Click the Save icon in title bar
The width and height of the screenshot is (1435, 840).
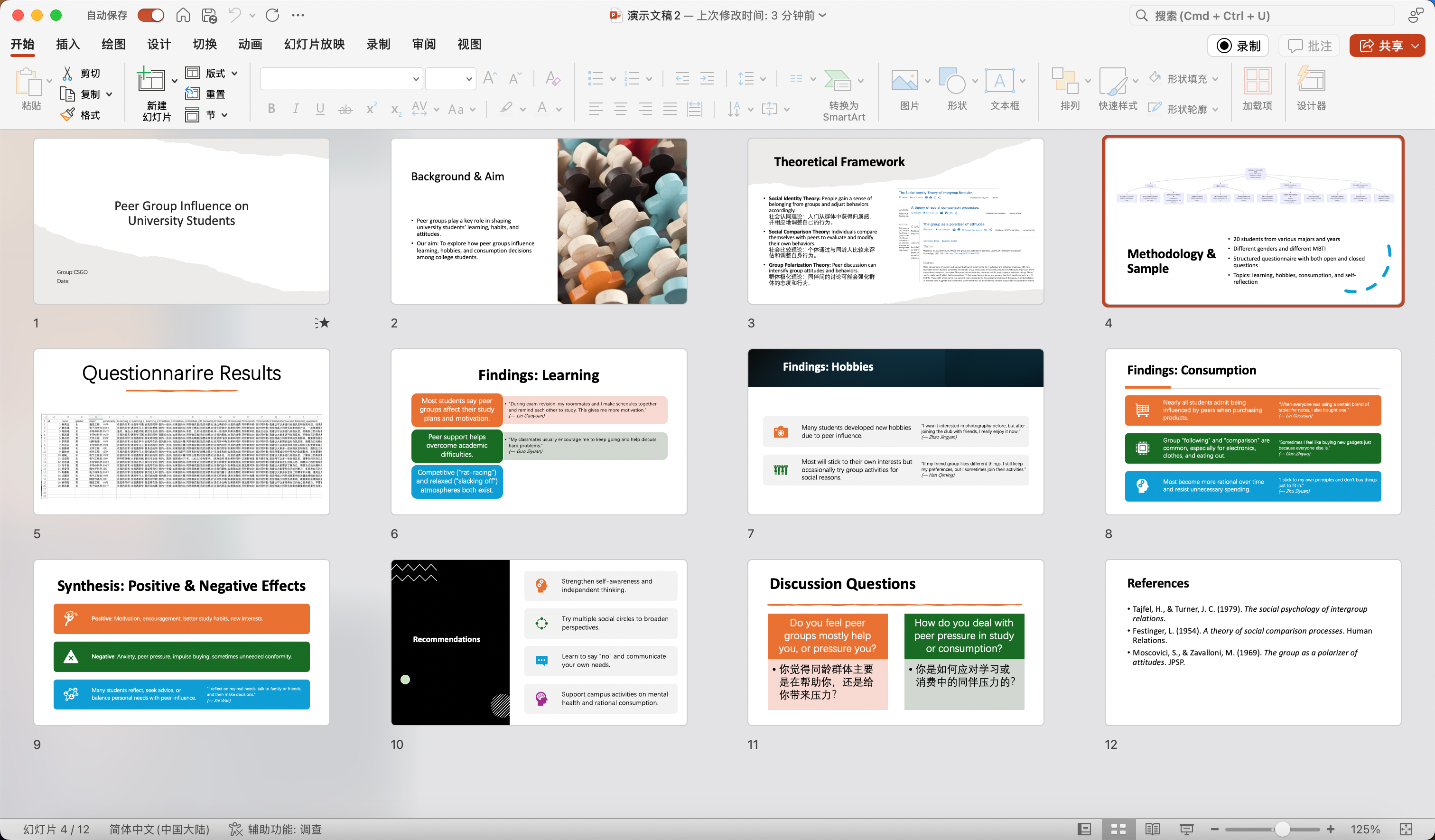click(209, 15)
